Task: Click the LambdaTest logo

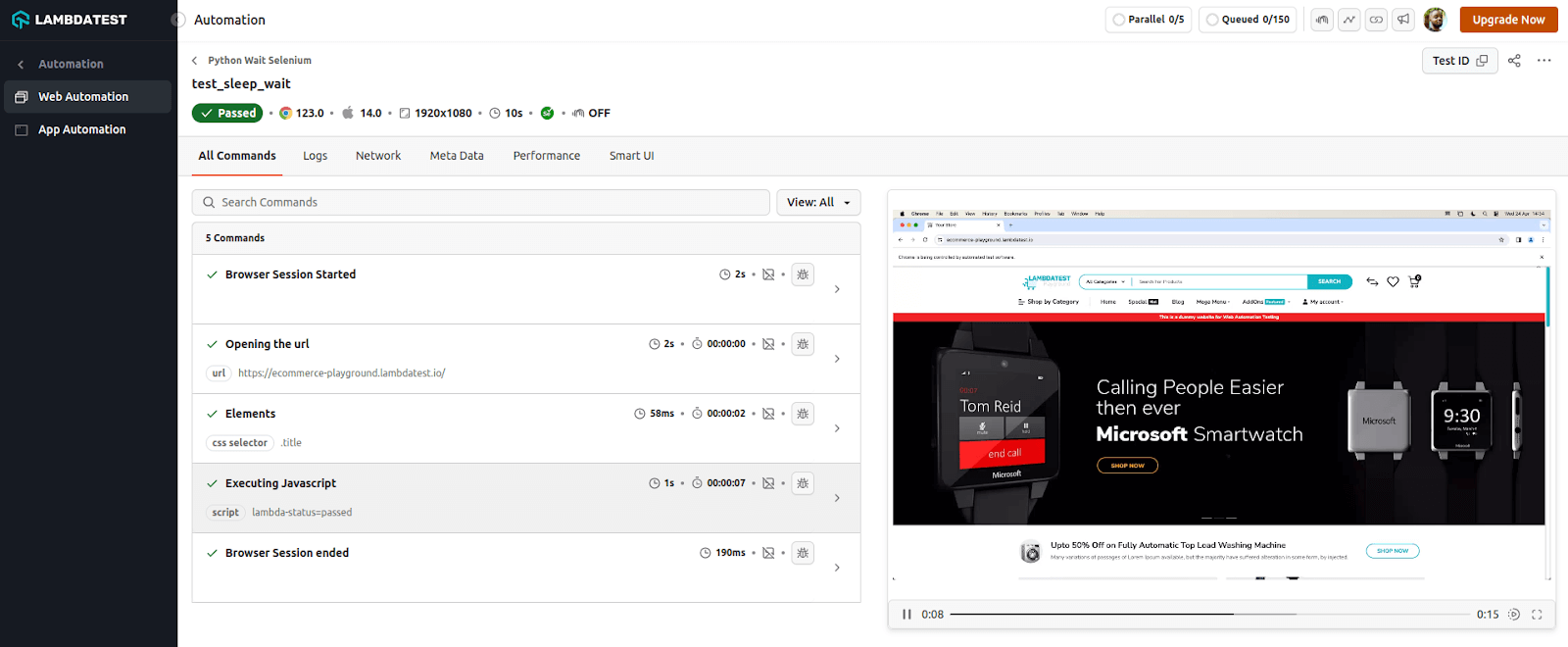Action: tap(69, 20)
